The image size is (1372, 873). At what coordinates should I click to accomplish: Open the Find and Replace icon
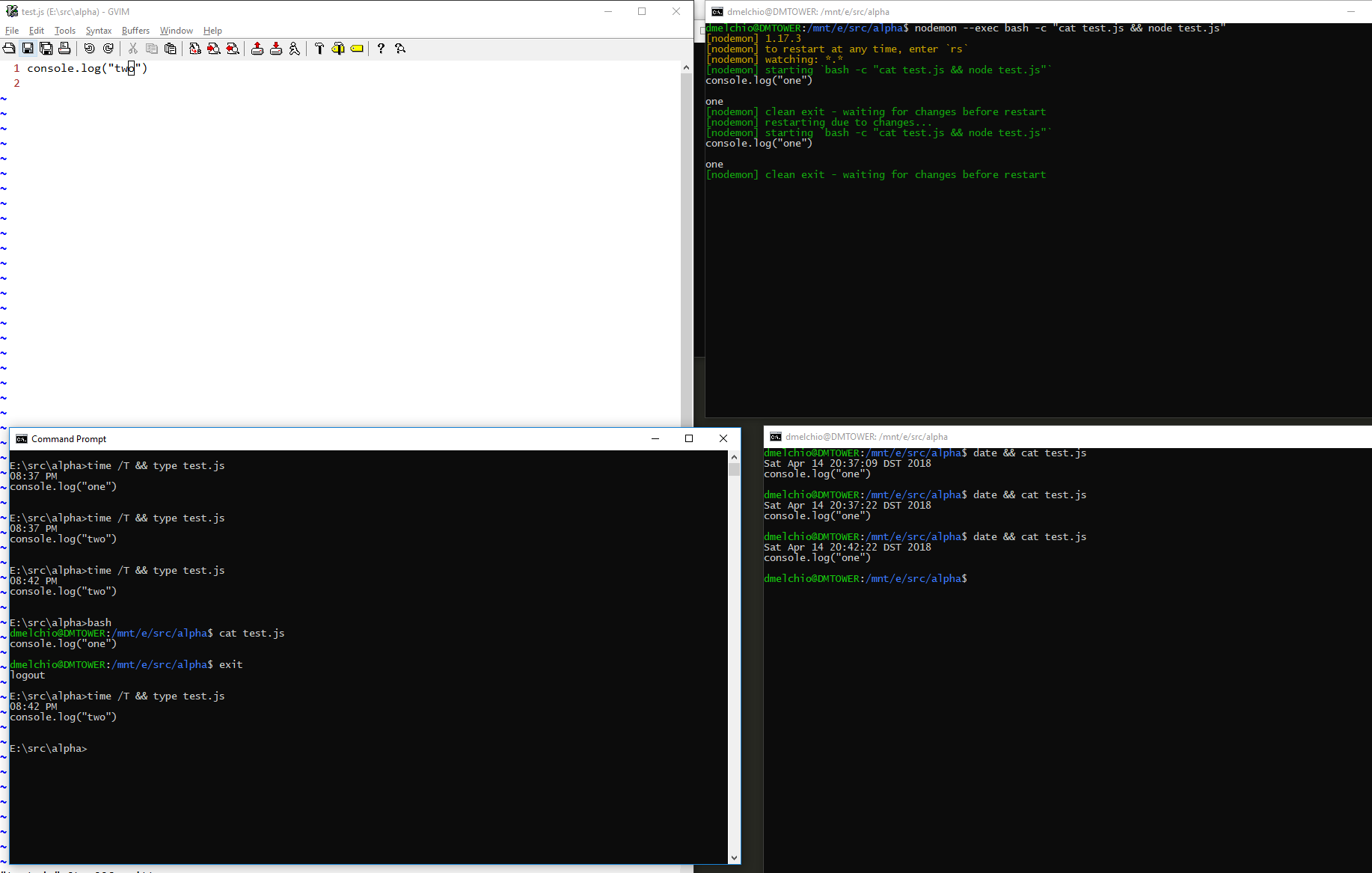(195, 48)
